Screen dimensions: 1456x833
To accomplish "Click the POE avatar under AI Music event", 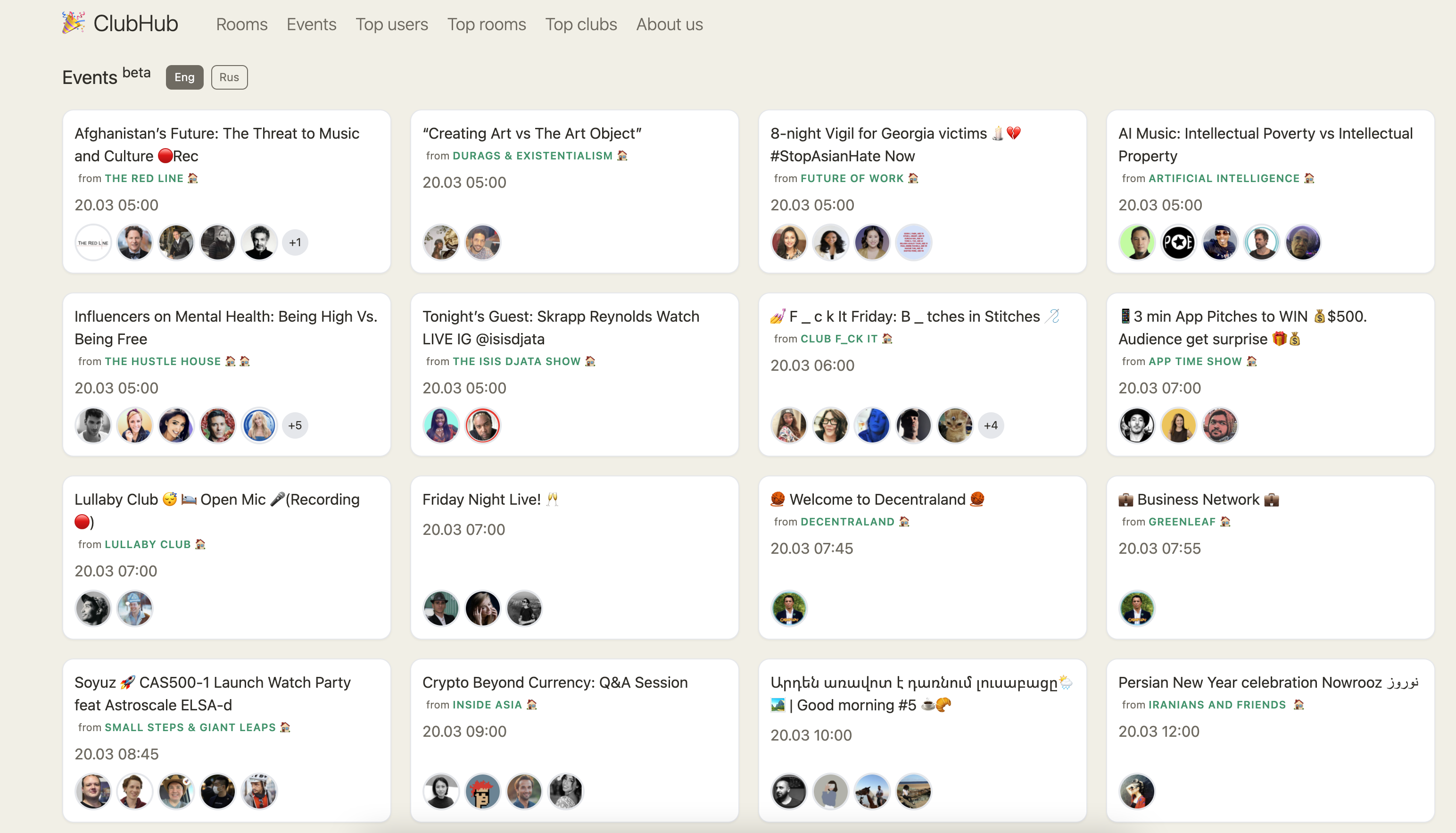I will [x=1179, y=242].
